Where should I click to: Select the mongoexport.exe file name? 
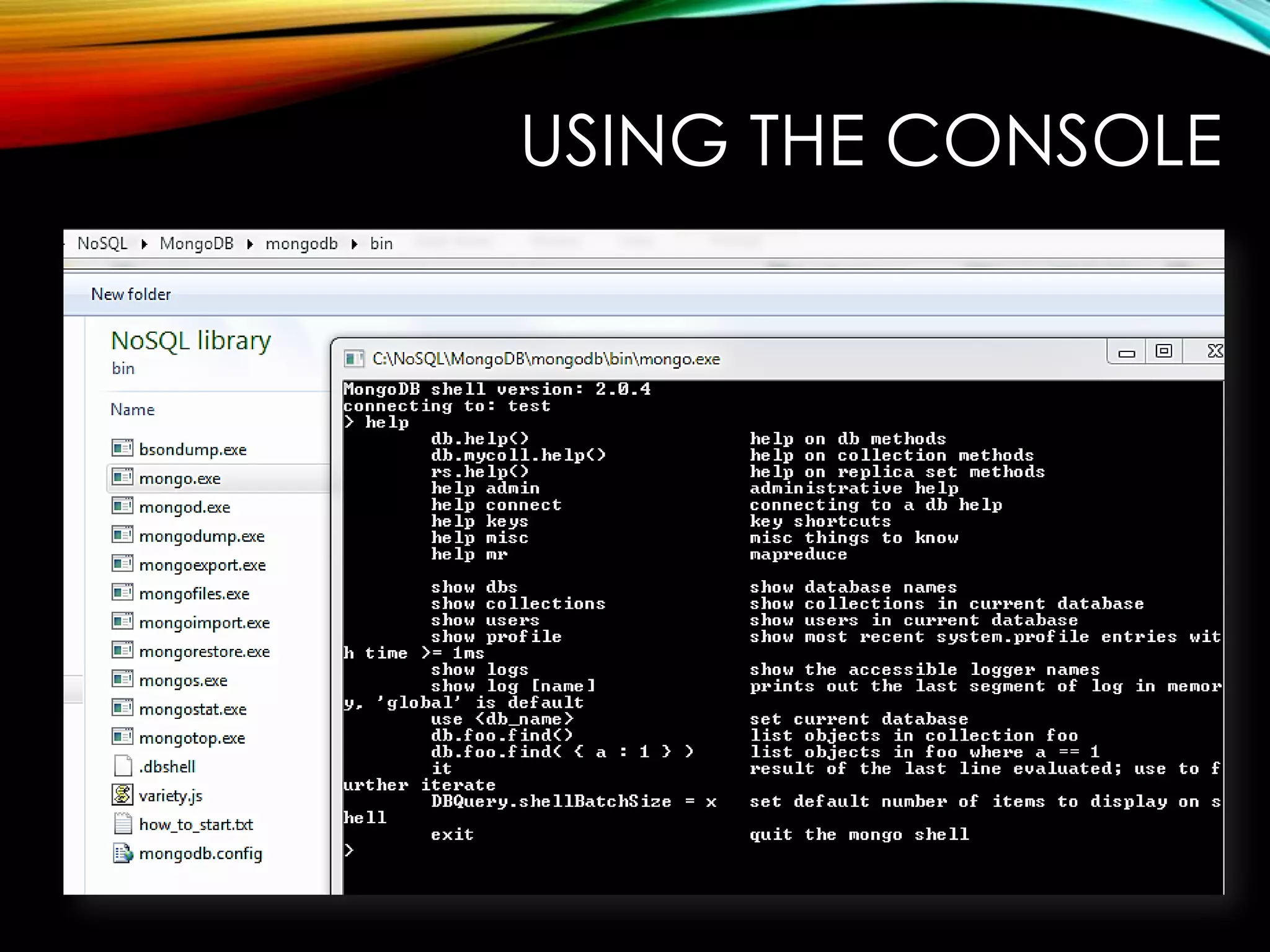click(x=203, y=565)
